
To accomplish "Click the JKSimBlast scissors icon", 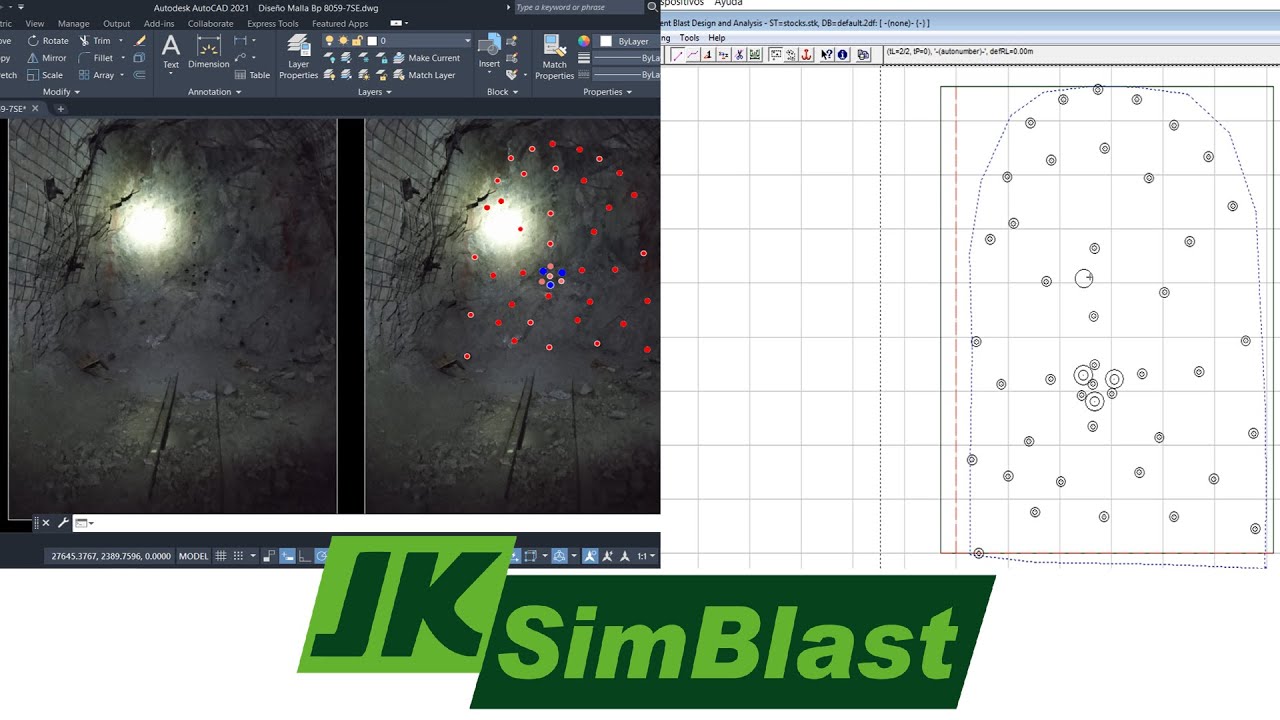I will point(740,54).
